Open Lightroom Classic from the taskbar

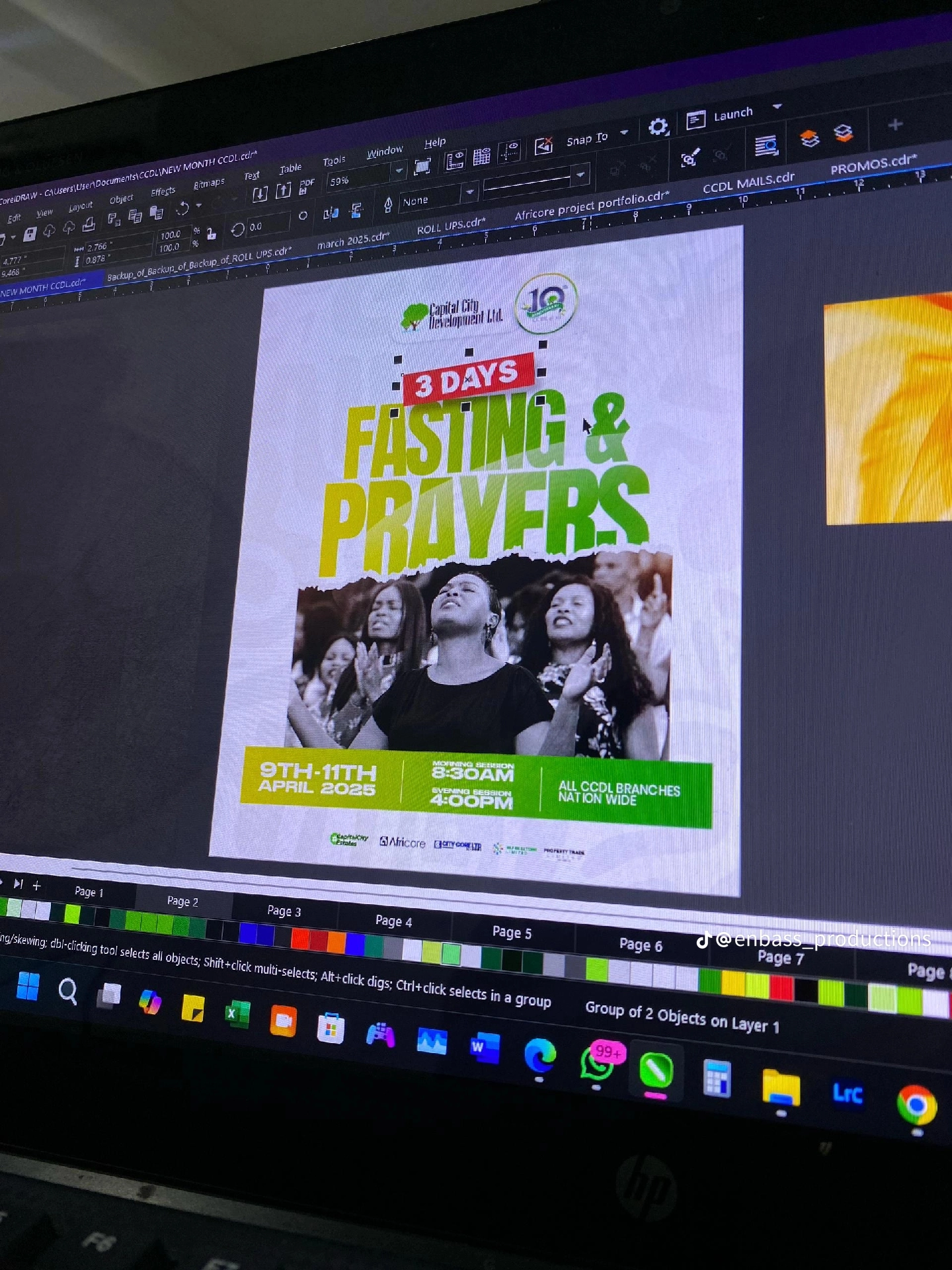pyautogui.click(x=847, y=1093)
